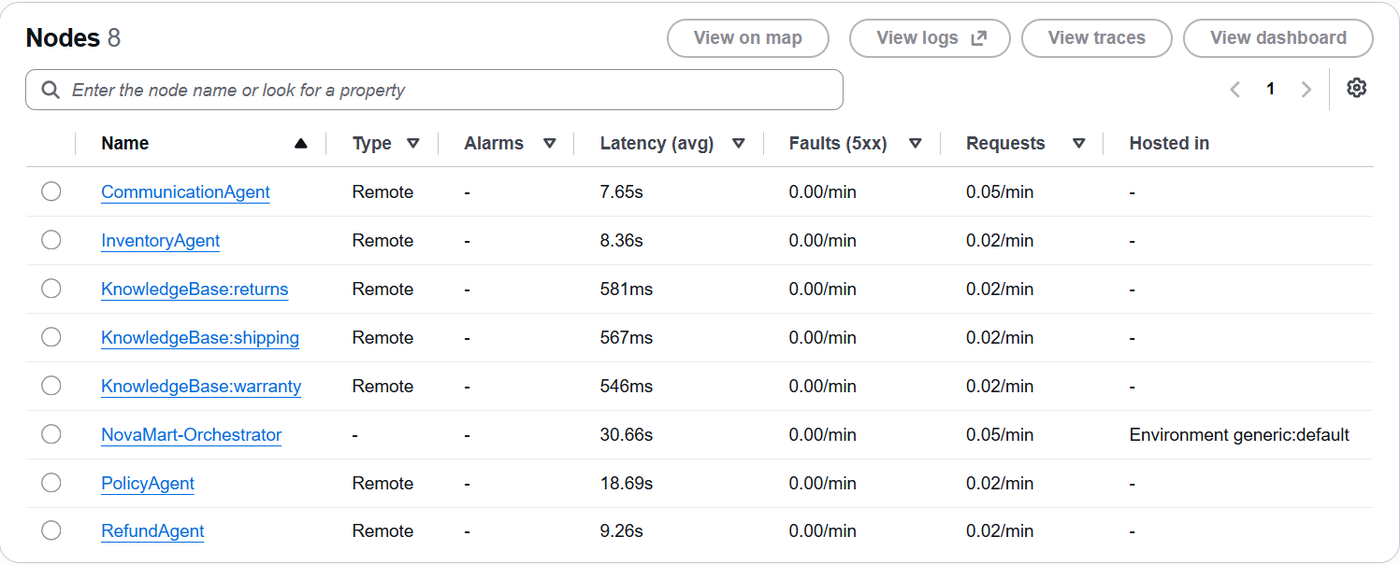
Task: Select the KnowledgeBase:returns radio button
Action: point(51,288)
